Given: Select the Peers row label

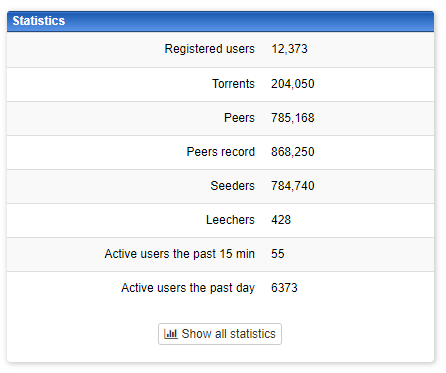Looking at the screenshot, I should click(x=239, y=118).
